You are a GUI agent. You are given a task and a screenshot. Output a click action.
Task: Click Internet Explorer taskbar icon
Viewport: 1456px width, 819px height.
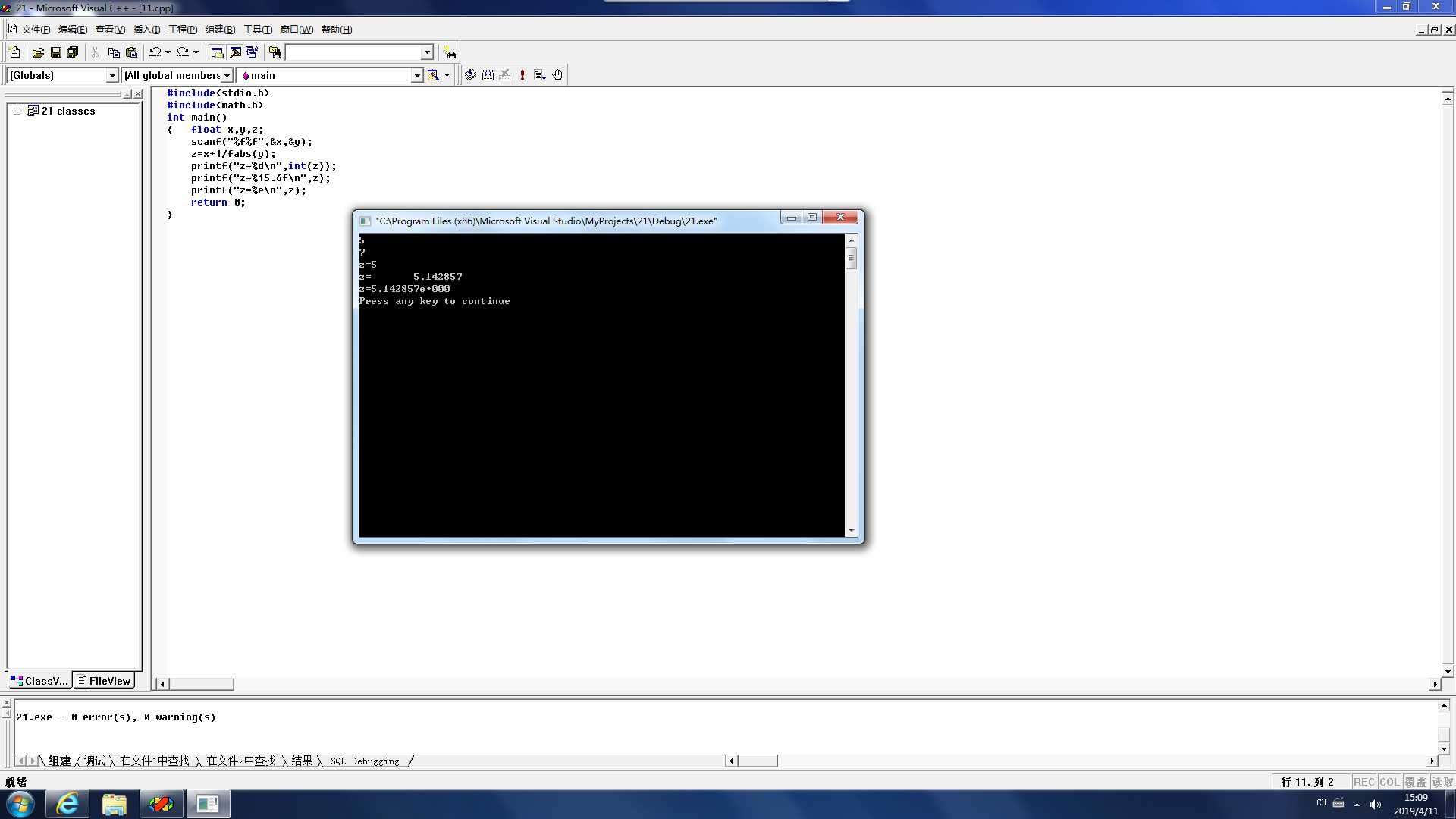67,804
